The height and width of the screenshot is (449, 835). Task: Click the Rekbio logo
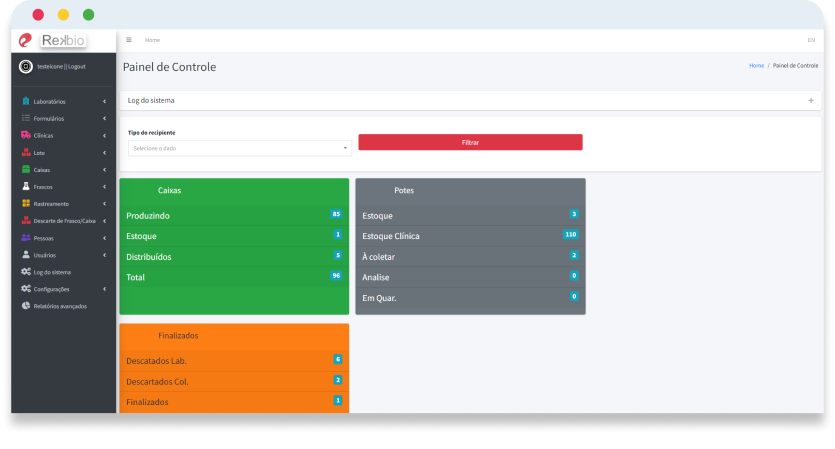tap(63, 40)
